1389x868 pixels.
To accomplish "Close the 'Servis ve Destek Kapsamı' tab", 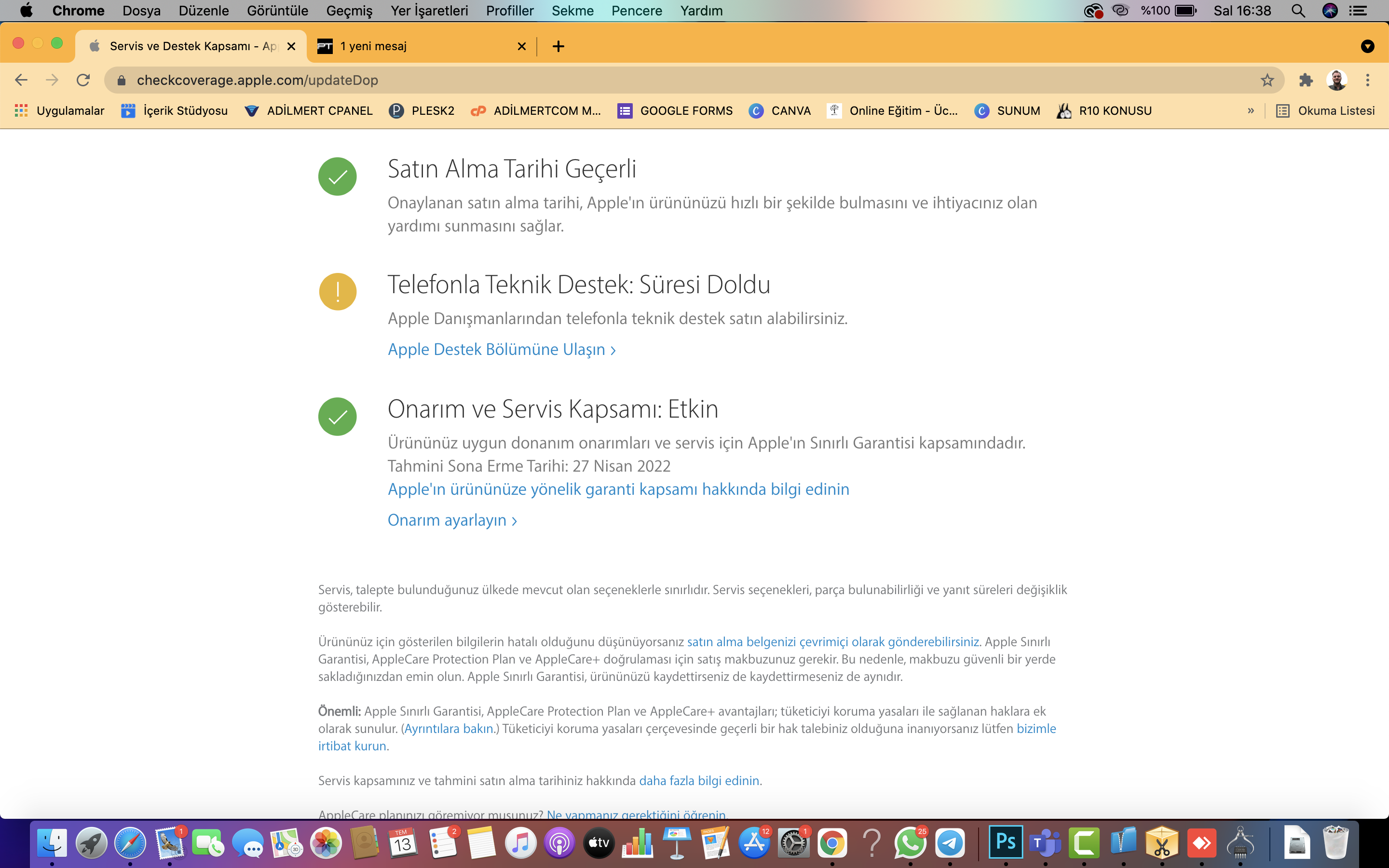I will [292, 46].
